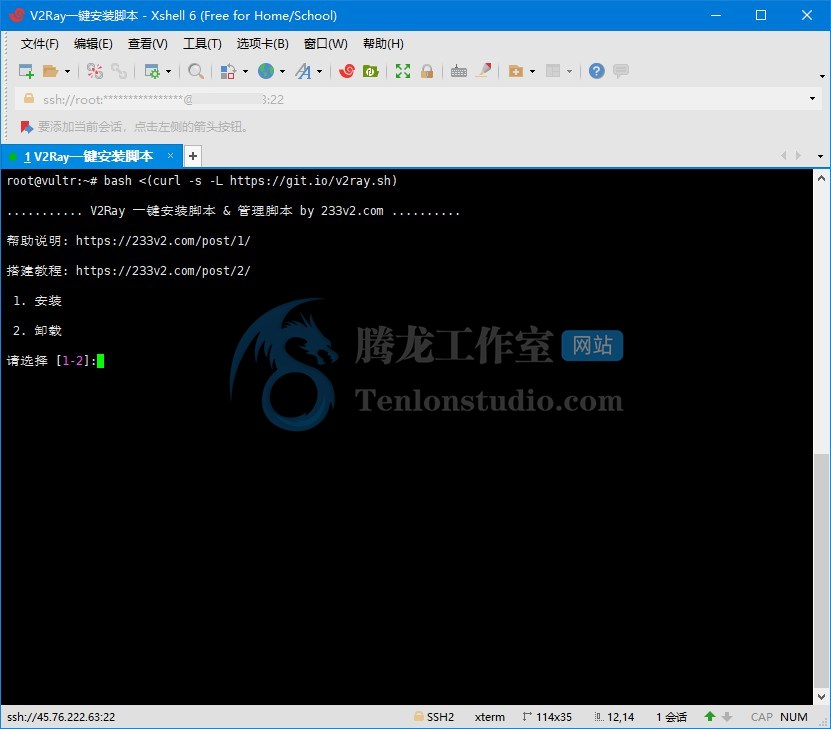This screenshot has width=831, height=729.
Task: Open the tab list dropdown arrow
Action: (820, 156)
